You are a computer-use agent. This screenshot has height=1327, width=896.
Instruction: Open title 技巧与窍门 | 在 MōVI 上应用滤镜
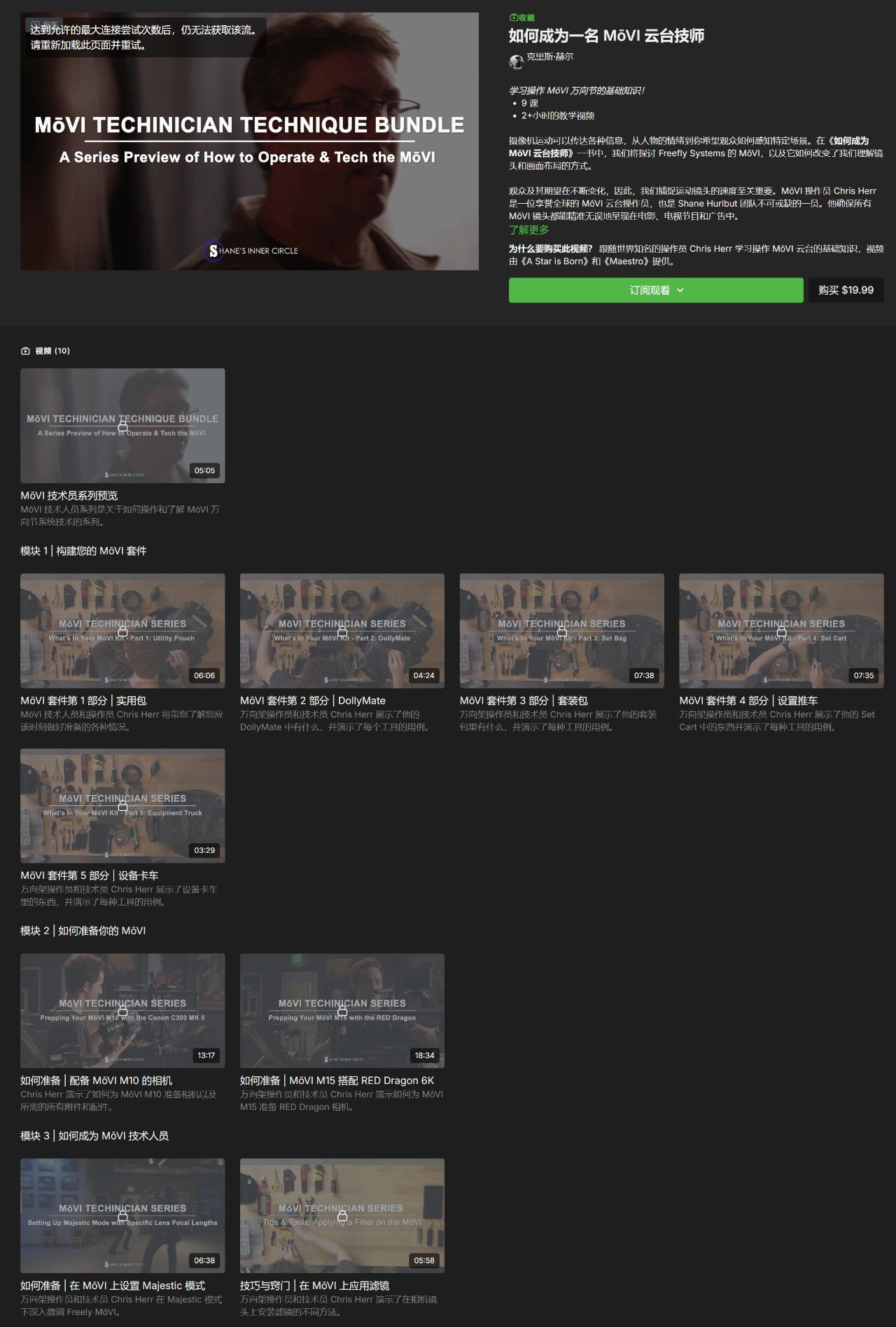pyautogui.click(x=314, y=1286)
